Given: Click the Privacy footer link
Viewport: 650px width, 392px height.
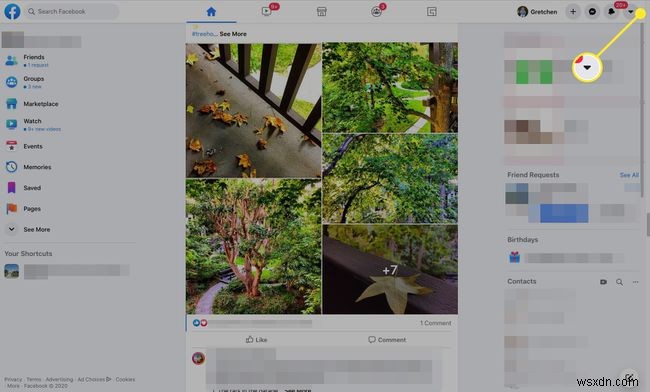Looking at the screenshot, I should click(x=13, y=379).
